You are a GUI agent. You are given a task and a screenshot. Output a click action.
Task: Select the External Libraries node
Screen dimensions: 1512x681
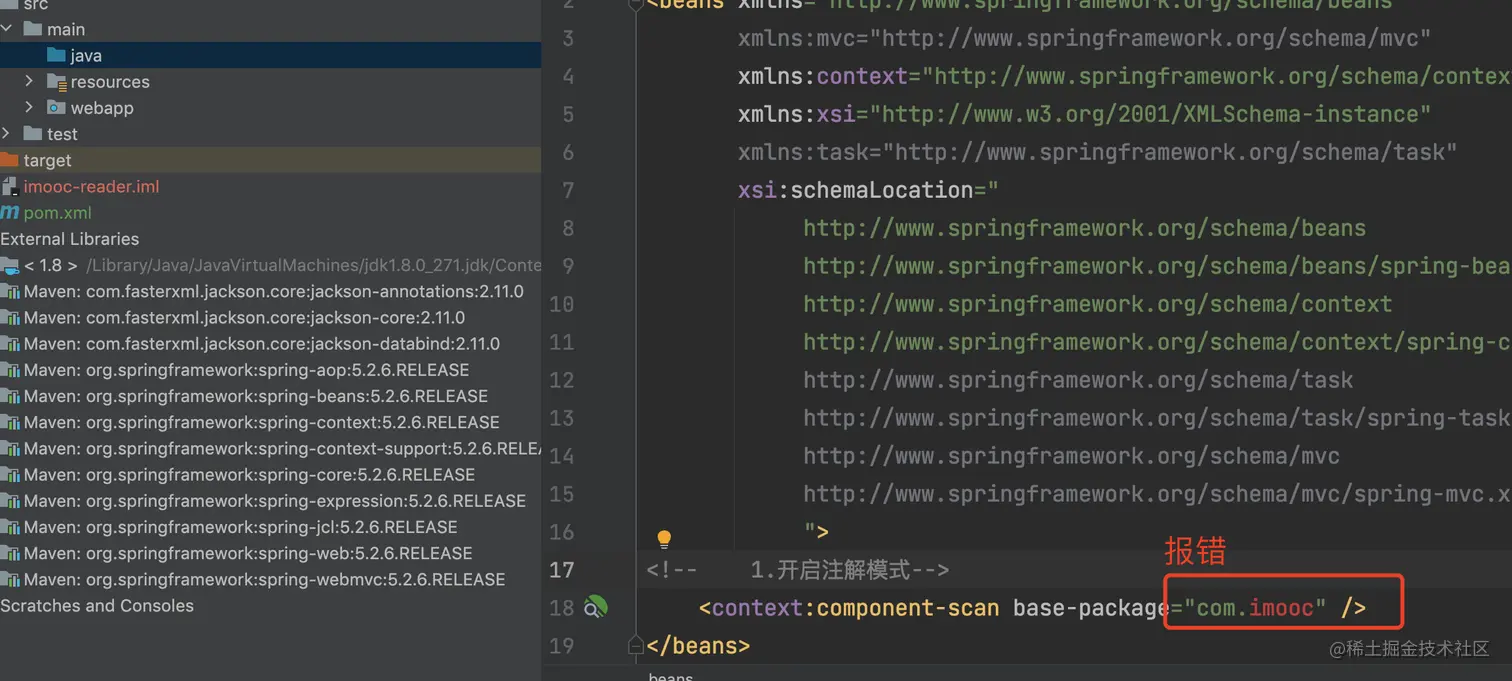pos(70,238)
